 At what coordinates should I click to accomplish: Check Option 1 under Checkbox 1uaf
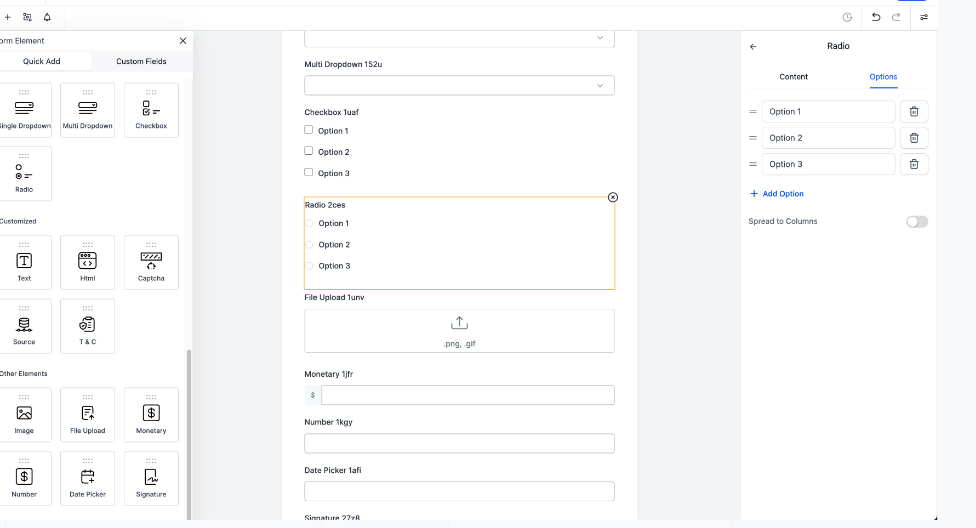309,130
